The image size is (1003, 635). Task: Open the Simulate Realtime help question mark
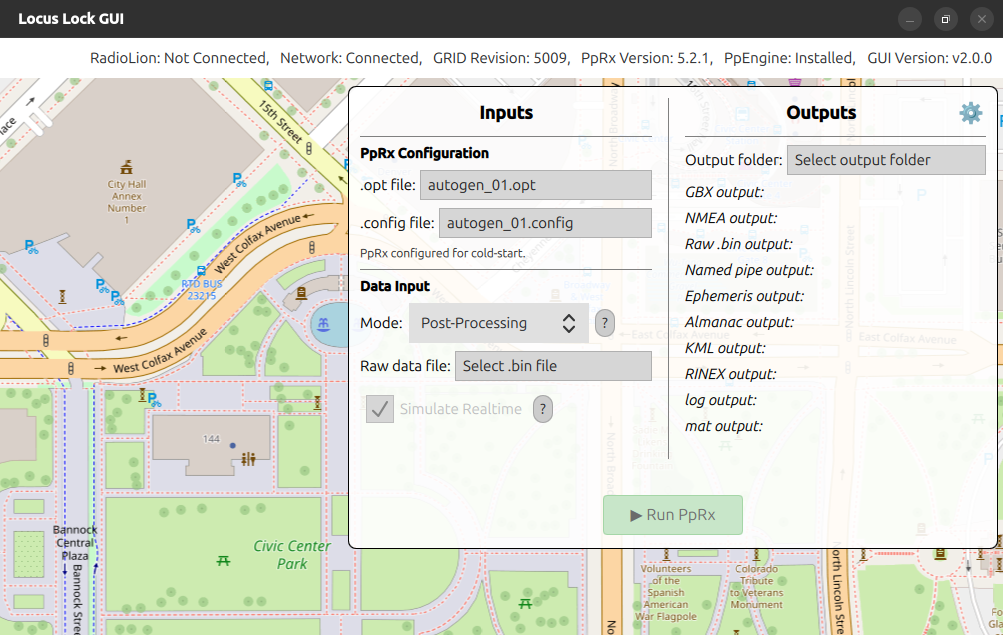point(542,409)
